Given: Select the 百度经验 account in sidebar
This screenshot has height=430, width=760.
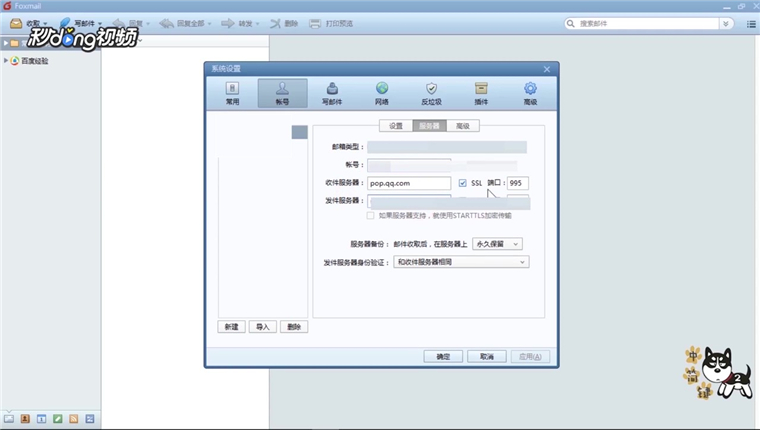Looking at the screenshot, I should 34,61.
